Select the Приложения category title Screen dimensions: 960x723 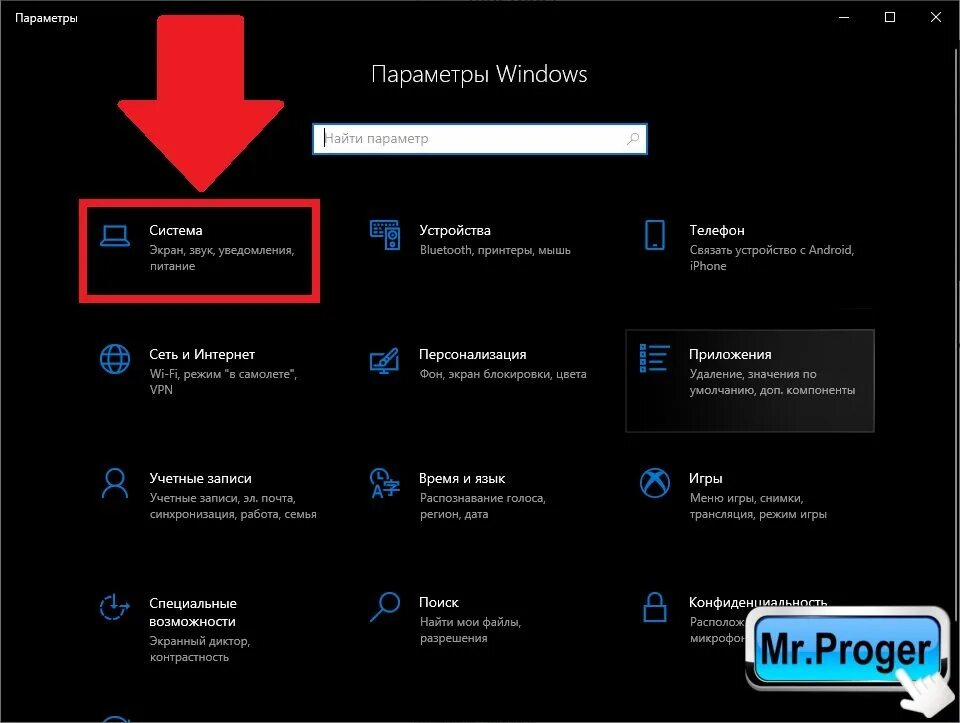(x=730, y=354)
